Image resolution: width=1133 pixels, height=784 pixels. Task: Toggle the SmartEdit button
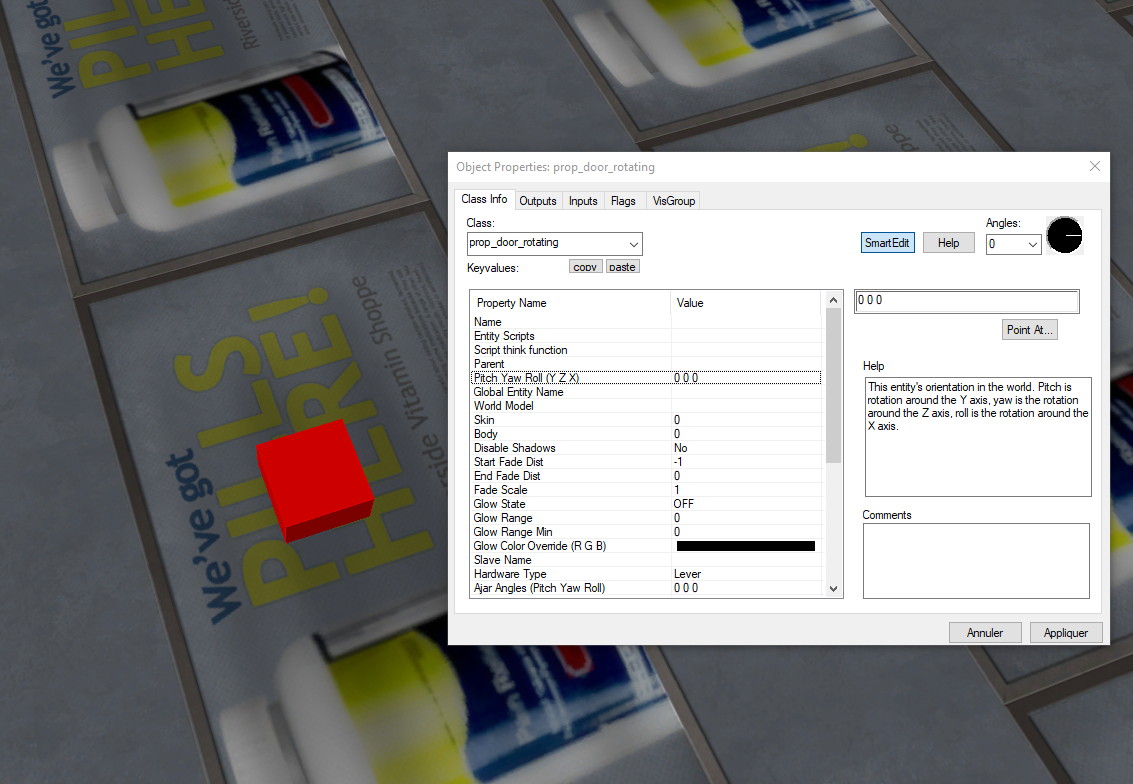[x=887, y=243]
